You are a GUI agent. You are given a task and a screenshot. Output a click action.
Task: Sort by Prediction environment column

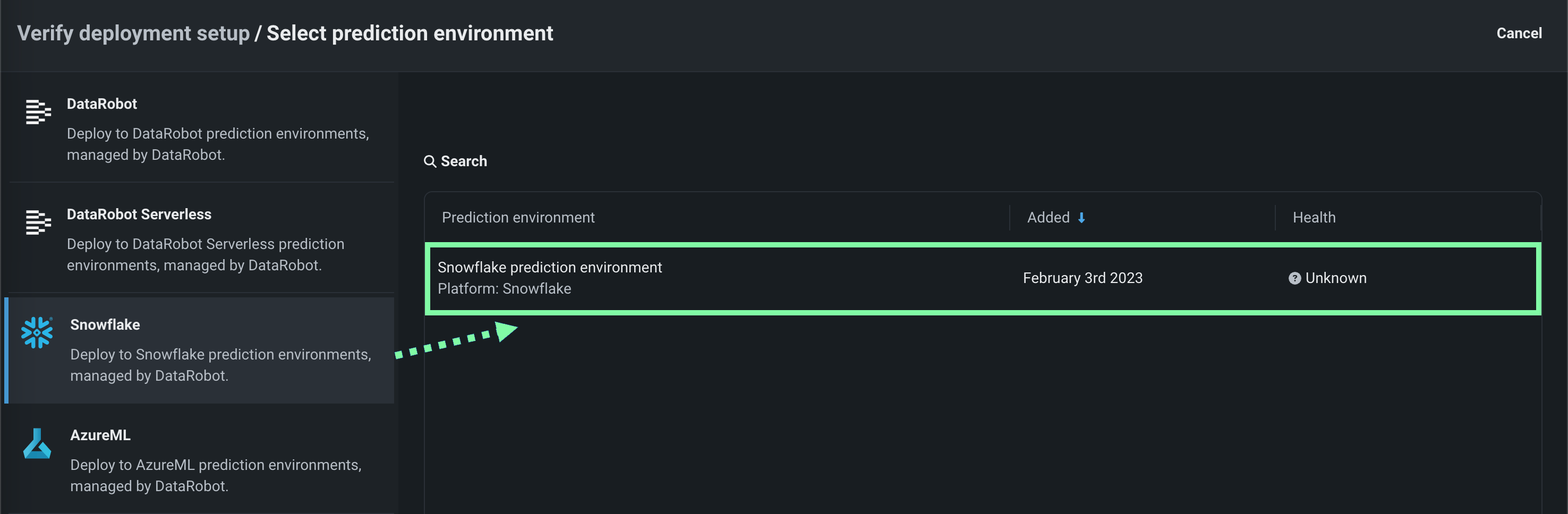pyautogui.click(x=518, y=218)
